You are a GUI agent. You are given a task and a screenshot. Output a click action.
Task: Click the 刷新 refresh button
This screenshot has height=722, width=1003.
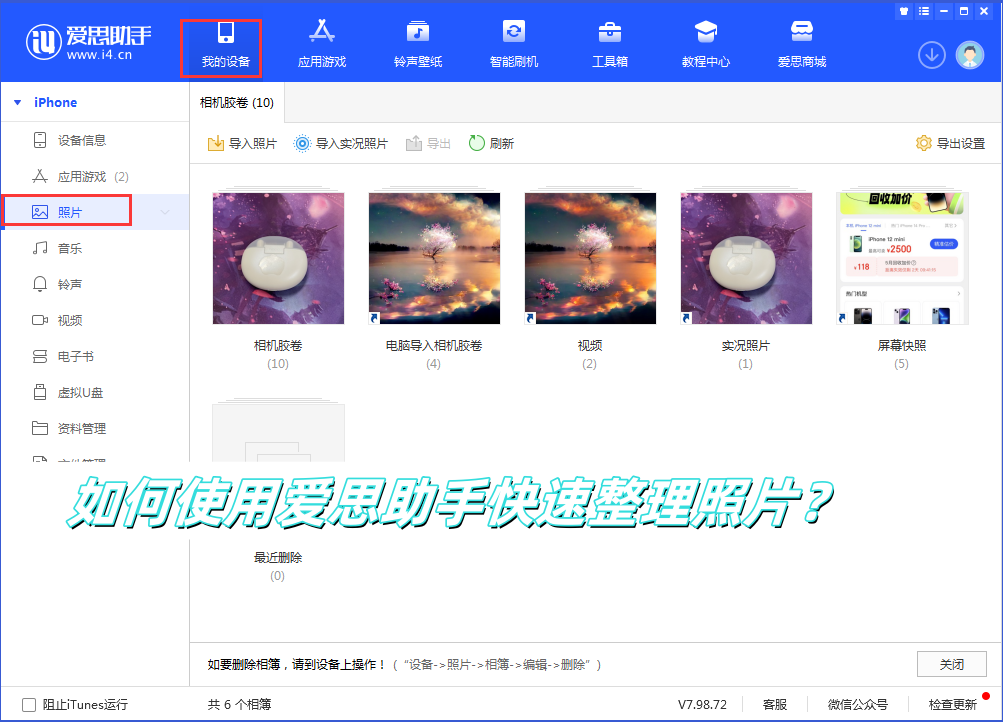(491, 143)
